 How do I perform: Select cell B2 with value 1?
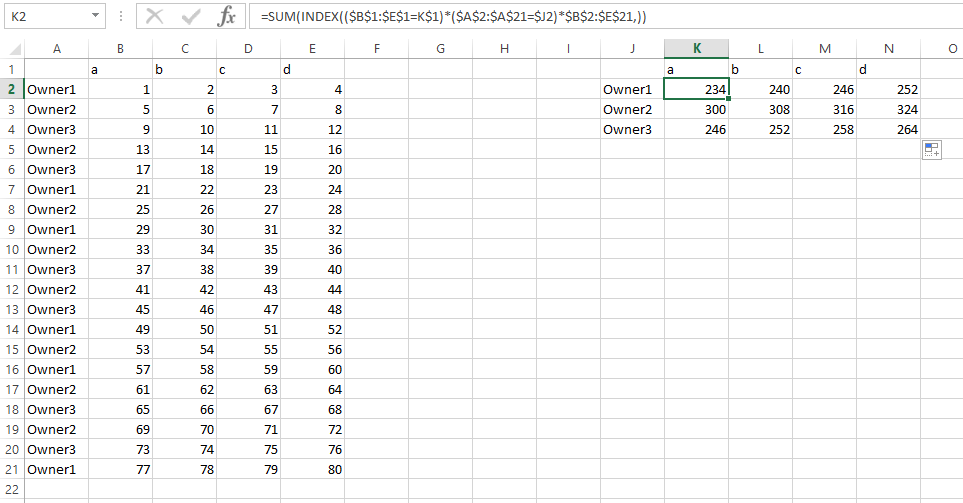pos(120,89)
